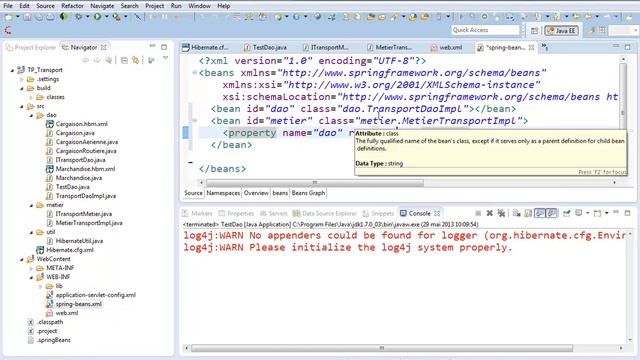Open the File menu
This screenshot has height=360, width=640.
click(x=8, y=6)
